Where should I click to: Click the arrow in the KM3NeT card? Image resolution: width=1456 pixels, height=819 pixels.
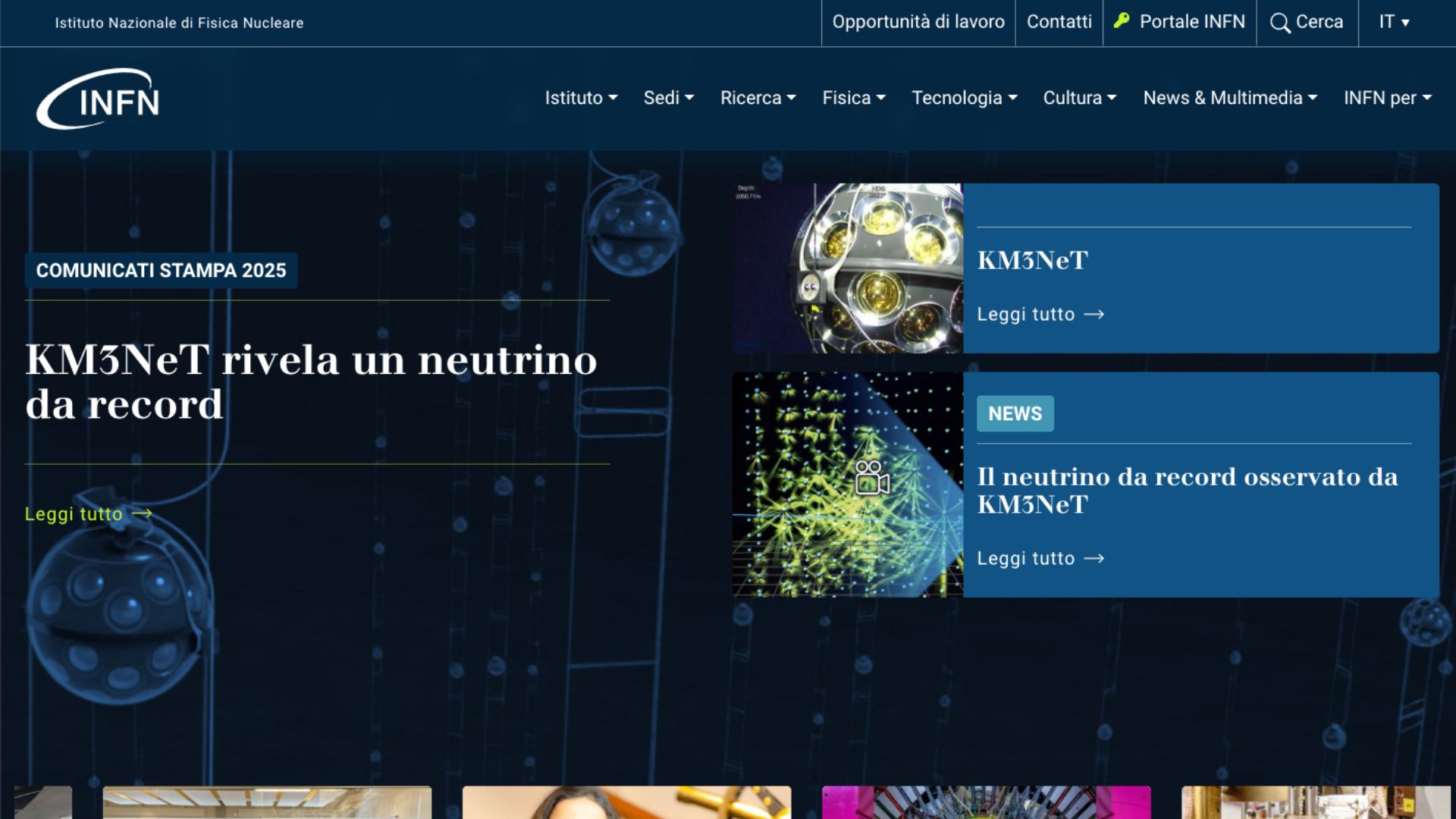1094,315
